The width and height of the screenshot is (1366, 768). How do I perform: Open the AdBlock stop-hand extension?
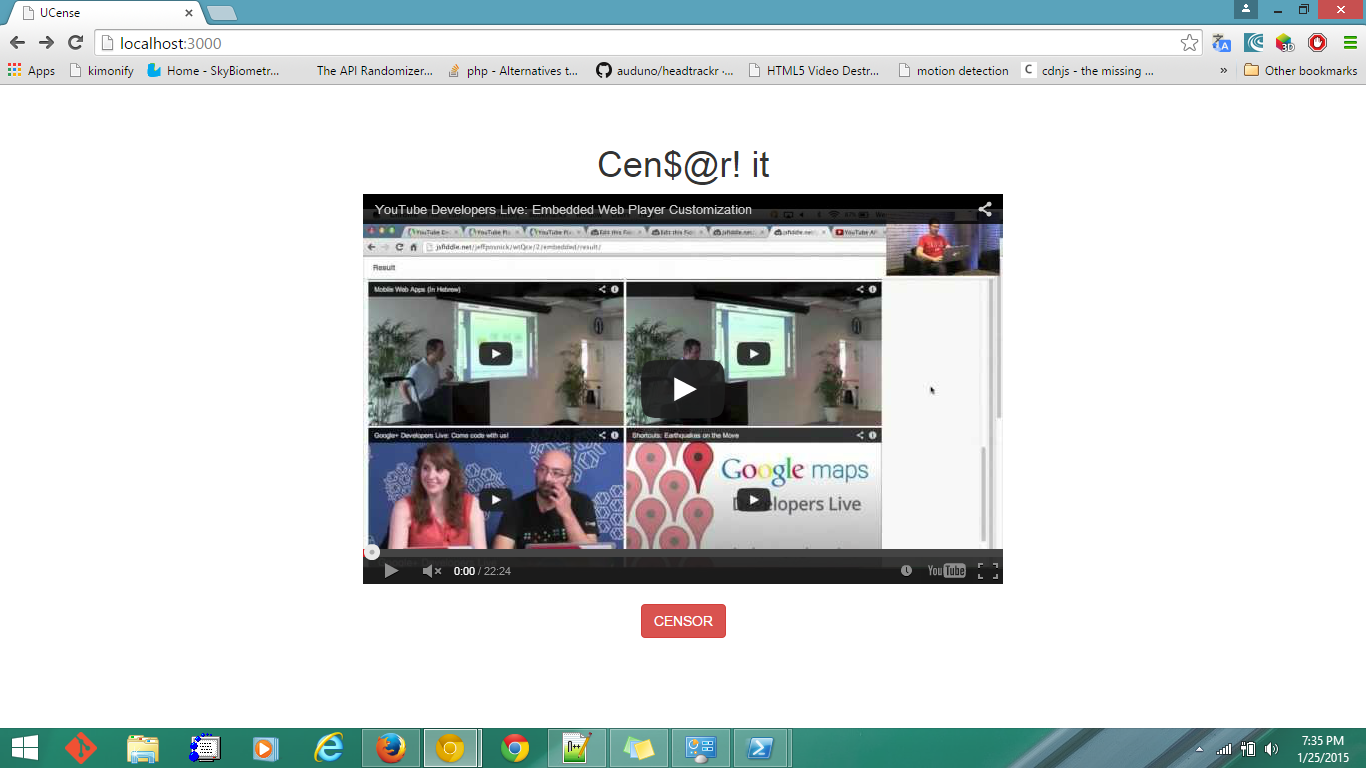point(1317,43)
